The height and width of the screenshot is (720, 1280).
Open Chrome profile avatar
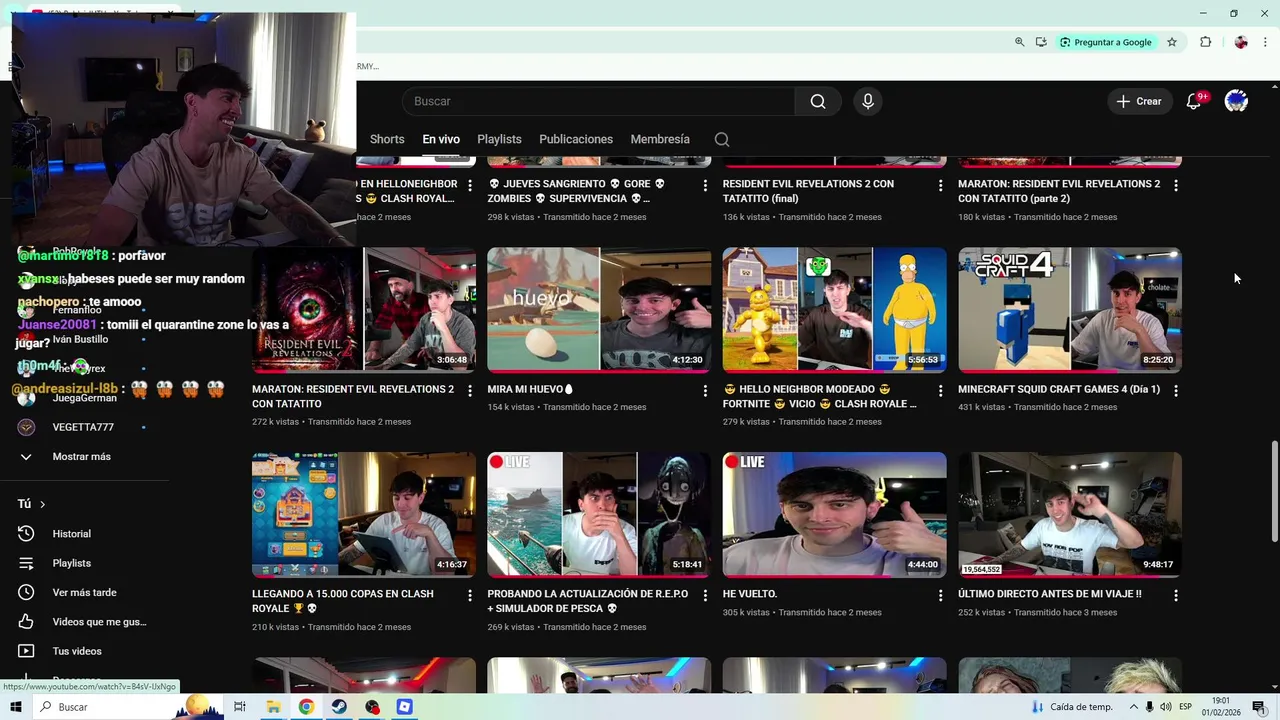point(1241,42)
